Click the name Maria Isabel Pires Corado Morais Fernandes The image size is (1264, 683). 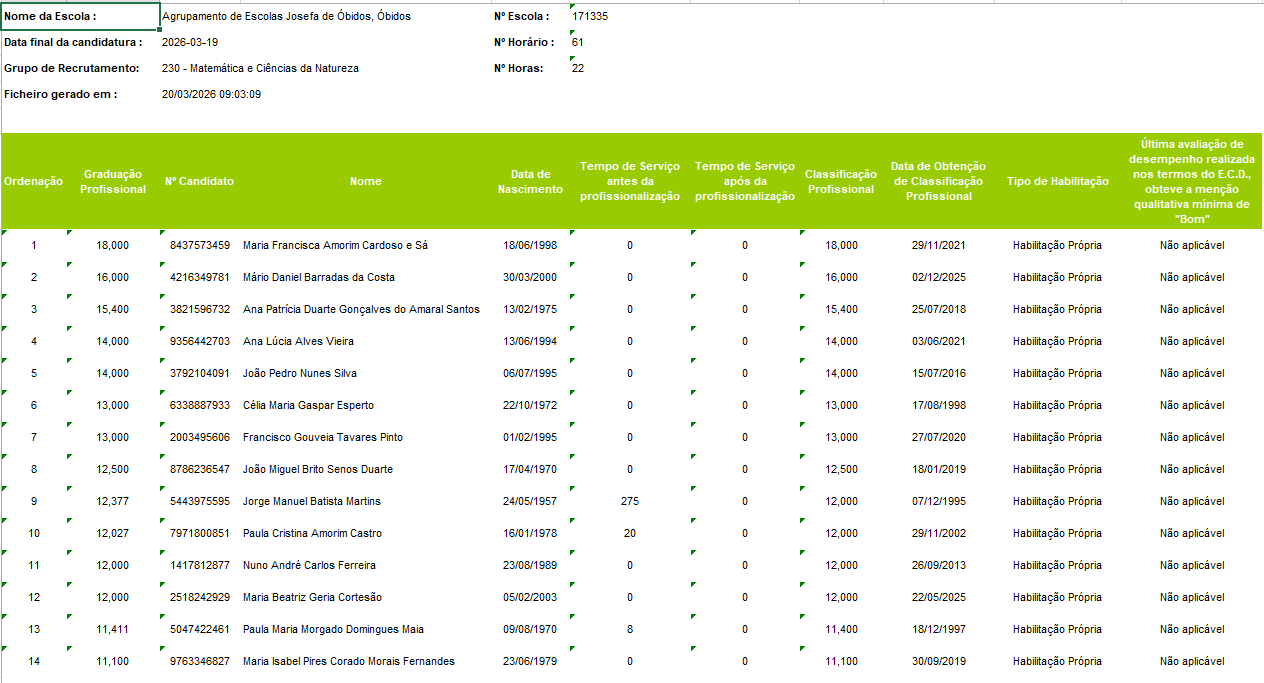point(349,661)
